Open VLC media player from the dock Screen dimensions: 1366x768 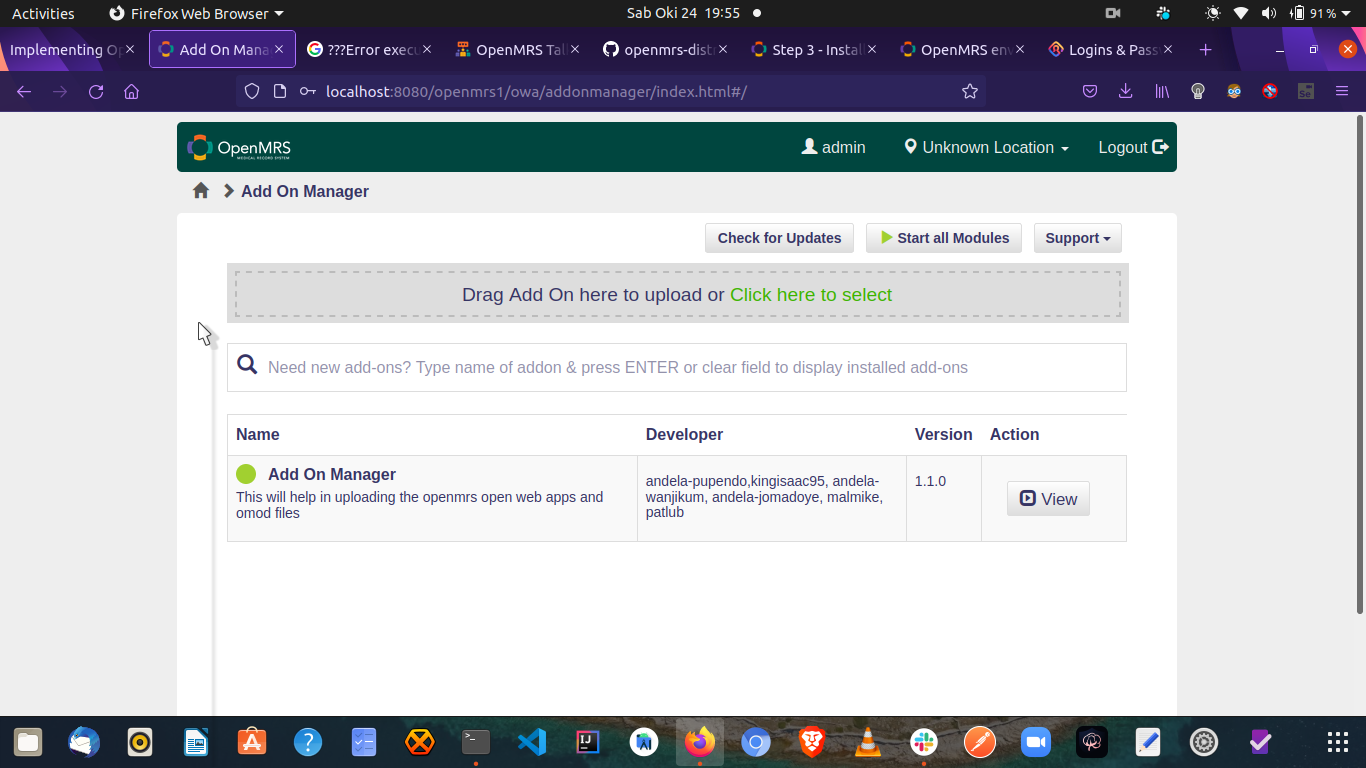(x=868, y=742)
